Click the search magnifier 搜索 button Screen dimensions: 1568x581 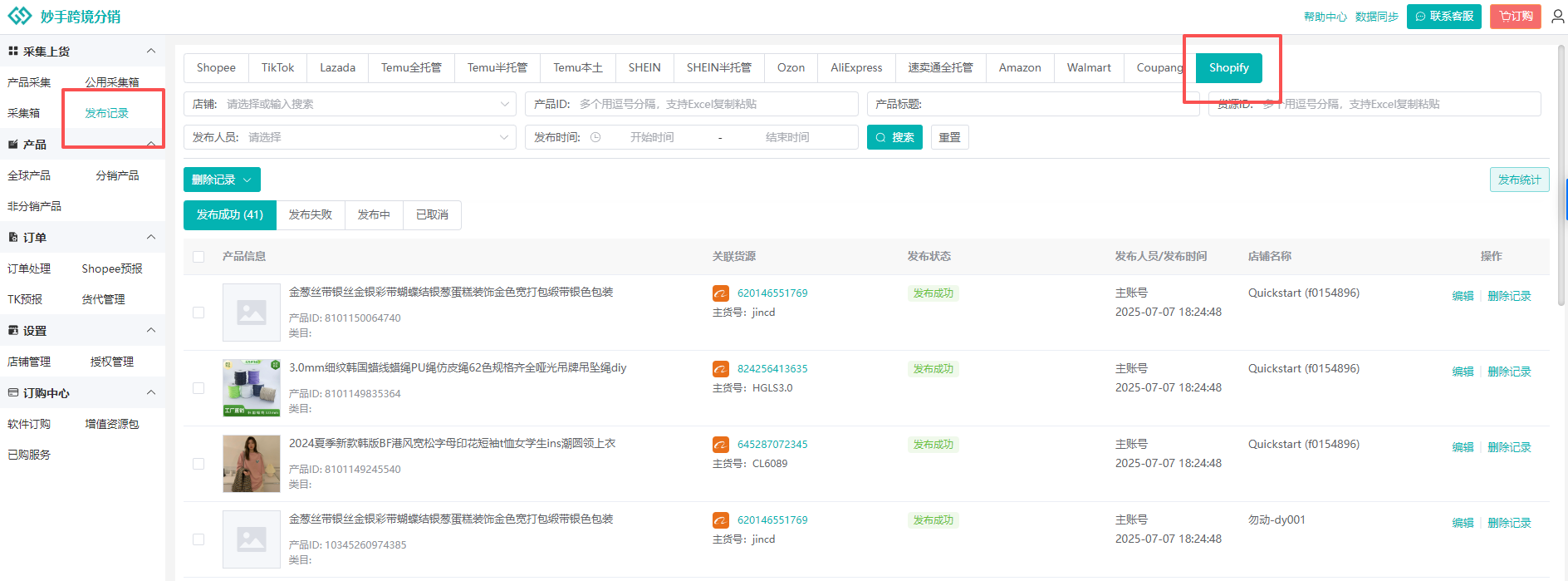[x=894, y=137]
